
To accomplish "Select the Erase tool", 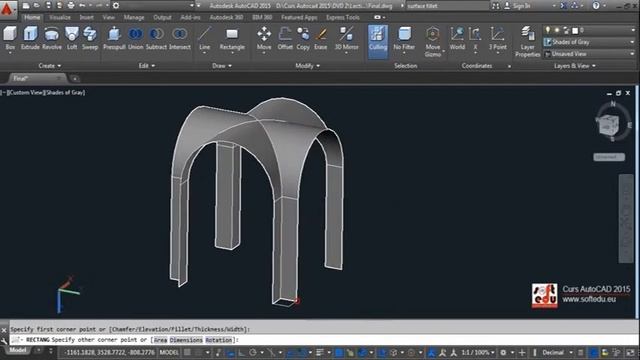I will pos(321,38).
